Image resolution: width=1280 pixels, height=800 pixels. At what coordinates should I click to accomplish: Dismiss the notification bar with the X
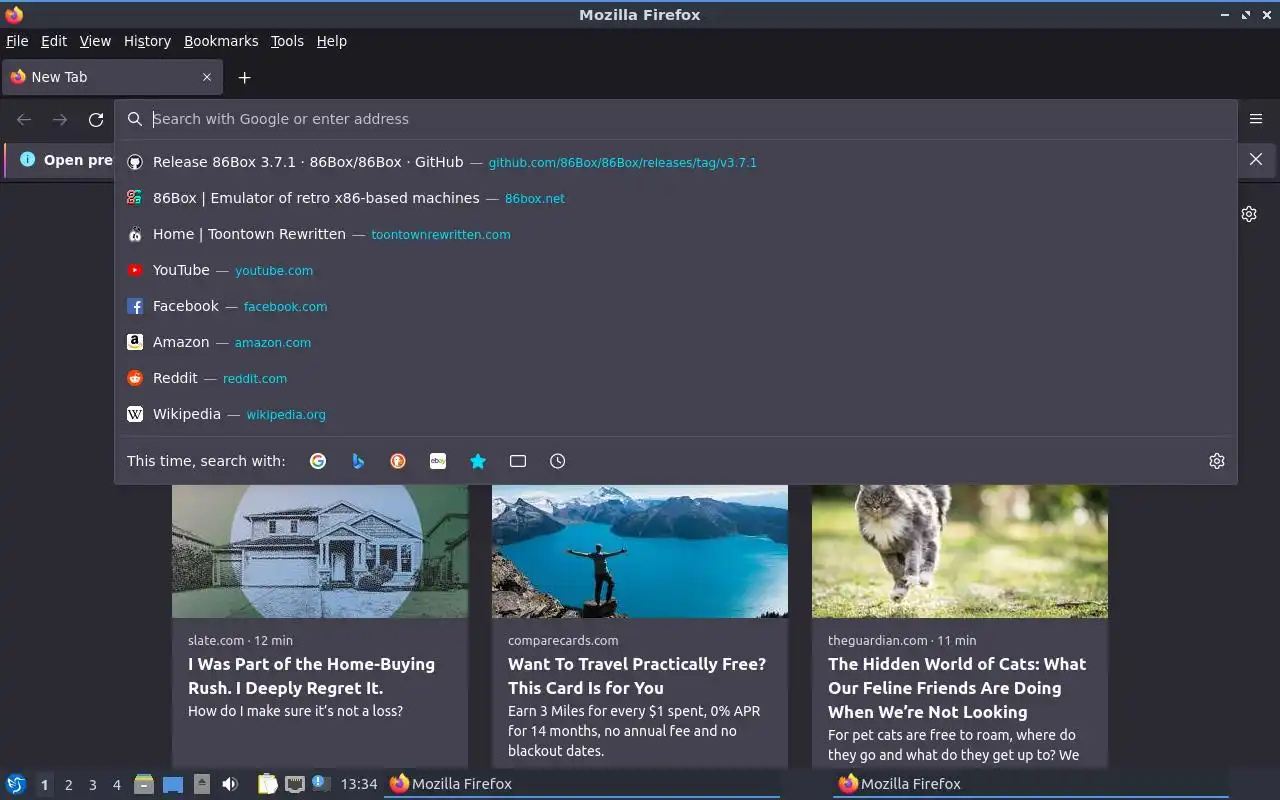pos(1256,159)
